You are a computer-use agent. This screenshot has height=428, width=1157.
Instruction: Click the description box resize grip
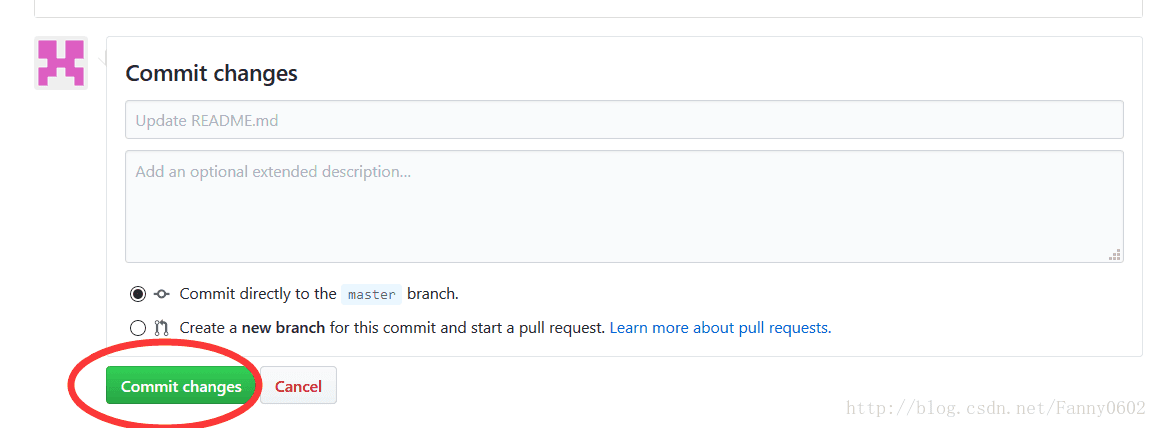(x=1115, y=254)
